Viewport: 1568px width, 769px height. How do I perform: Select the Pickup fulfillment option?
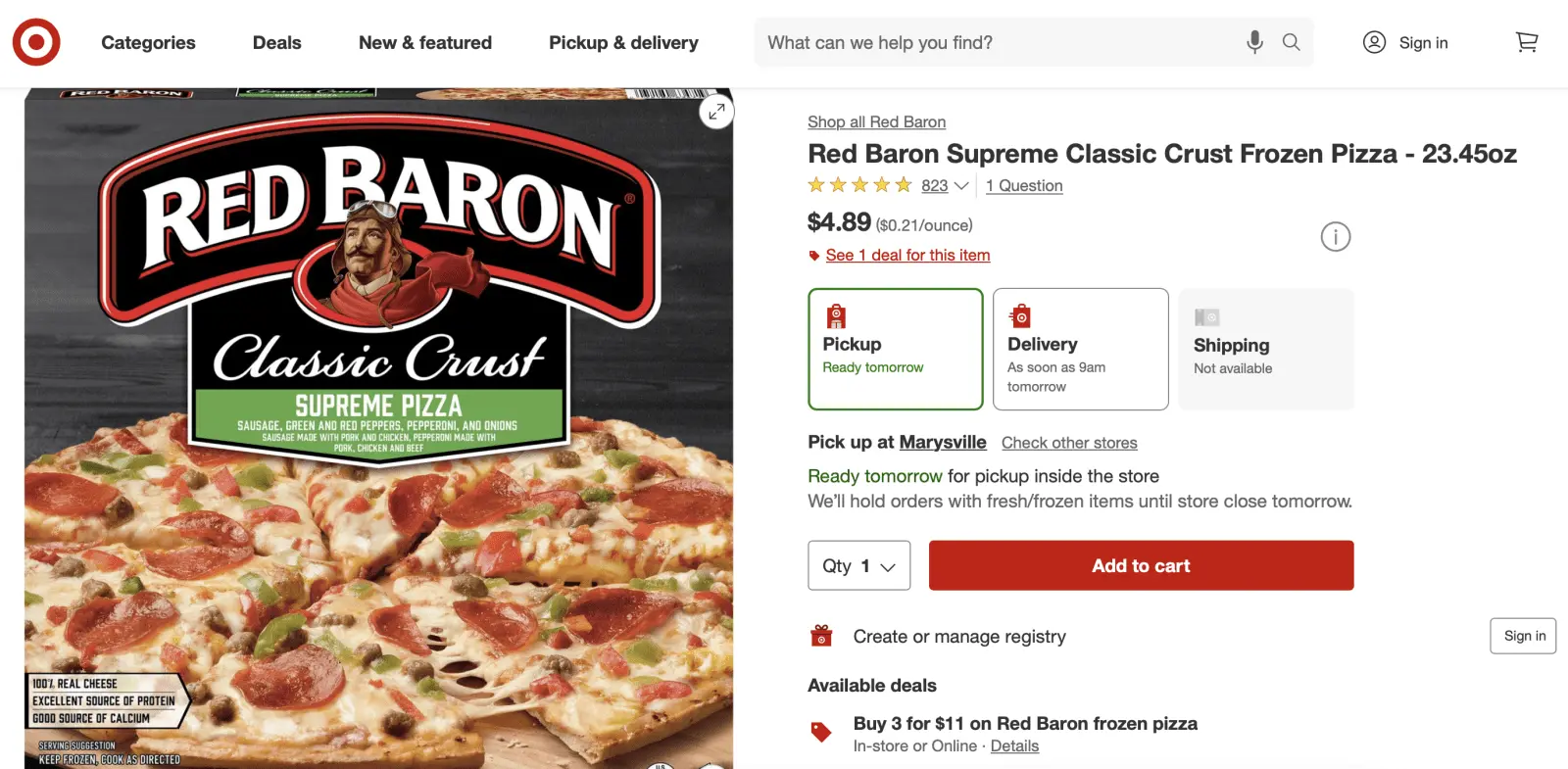tap(895, 349)
